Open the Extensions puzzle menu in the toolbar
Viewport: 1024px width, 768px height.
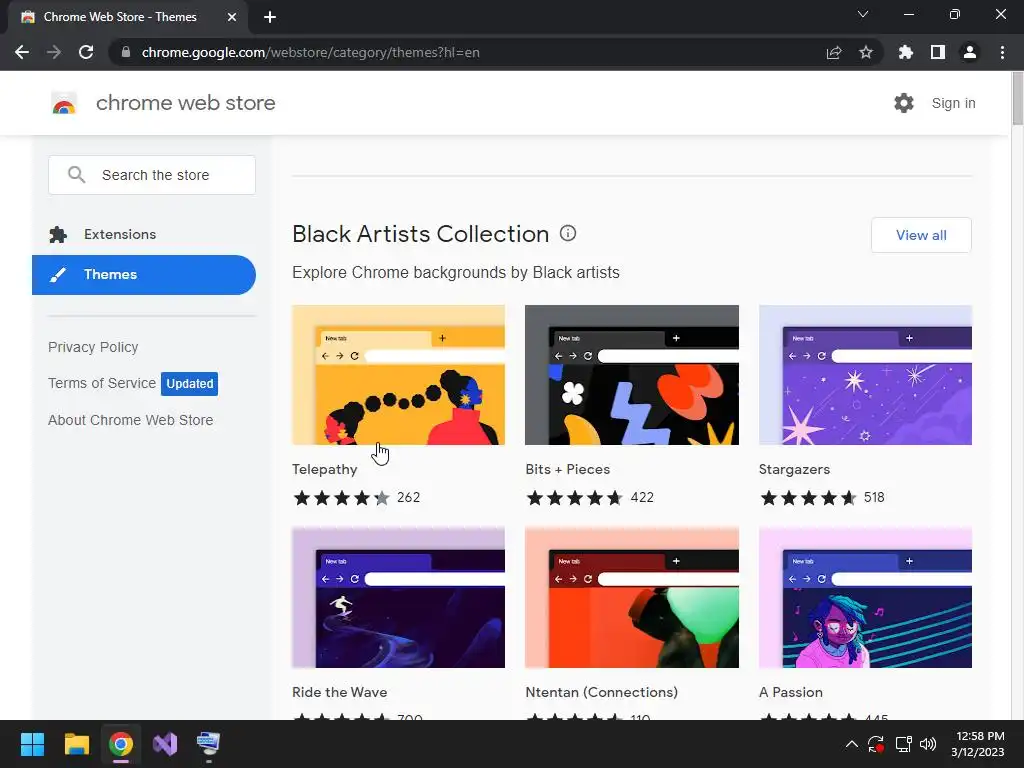905,52
